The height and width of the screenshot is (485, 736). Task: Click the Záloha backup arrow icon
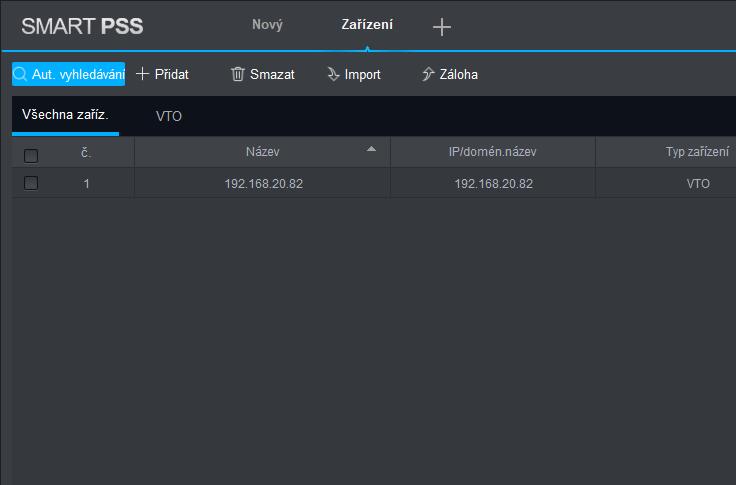click(x=428, y=74)
